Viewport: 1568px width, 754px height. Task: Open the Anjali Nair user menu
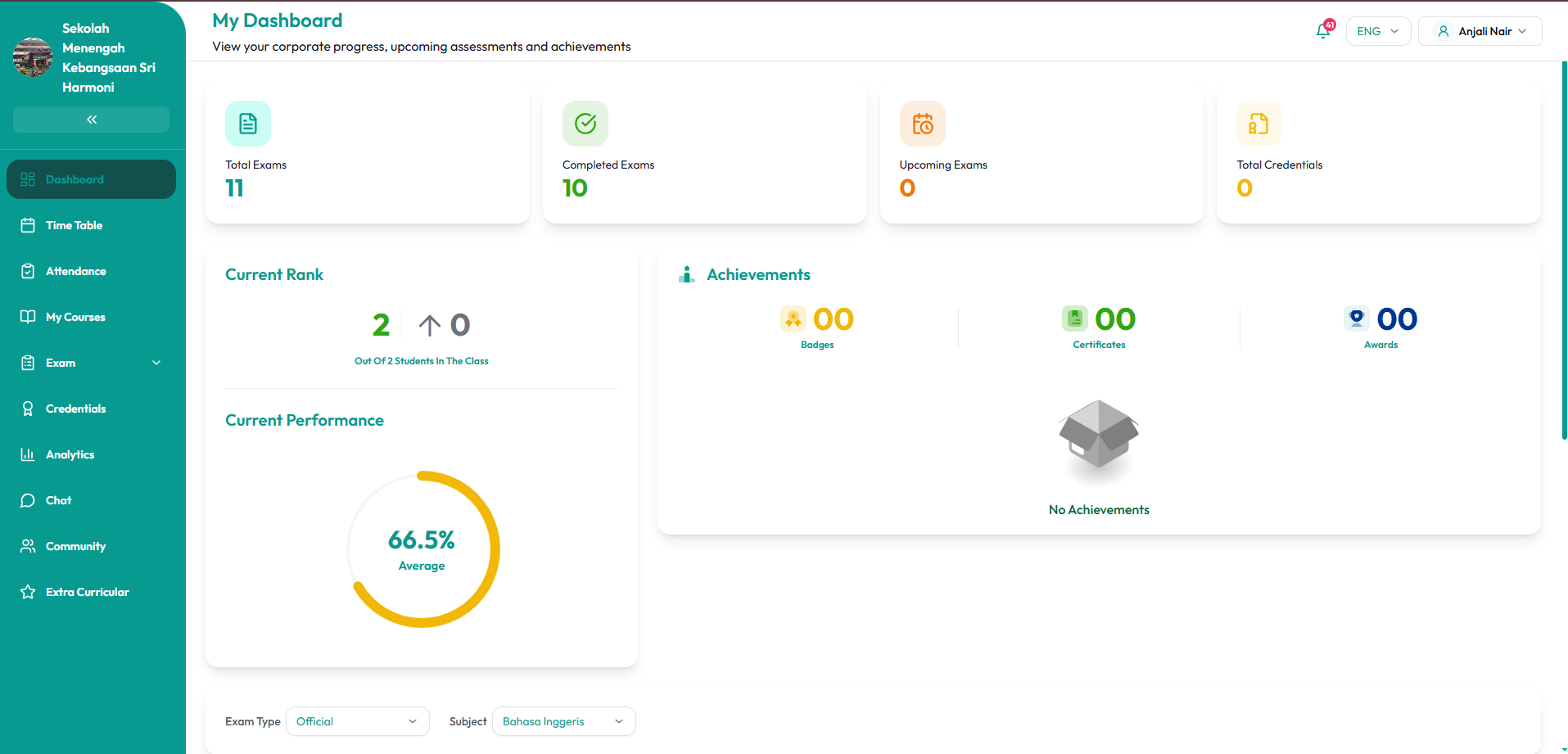(1480, 31)
